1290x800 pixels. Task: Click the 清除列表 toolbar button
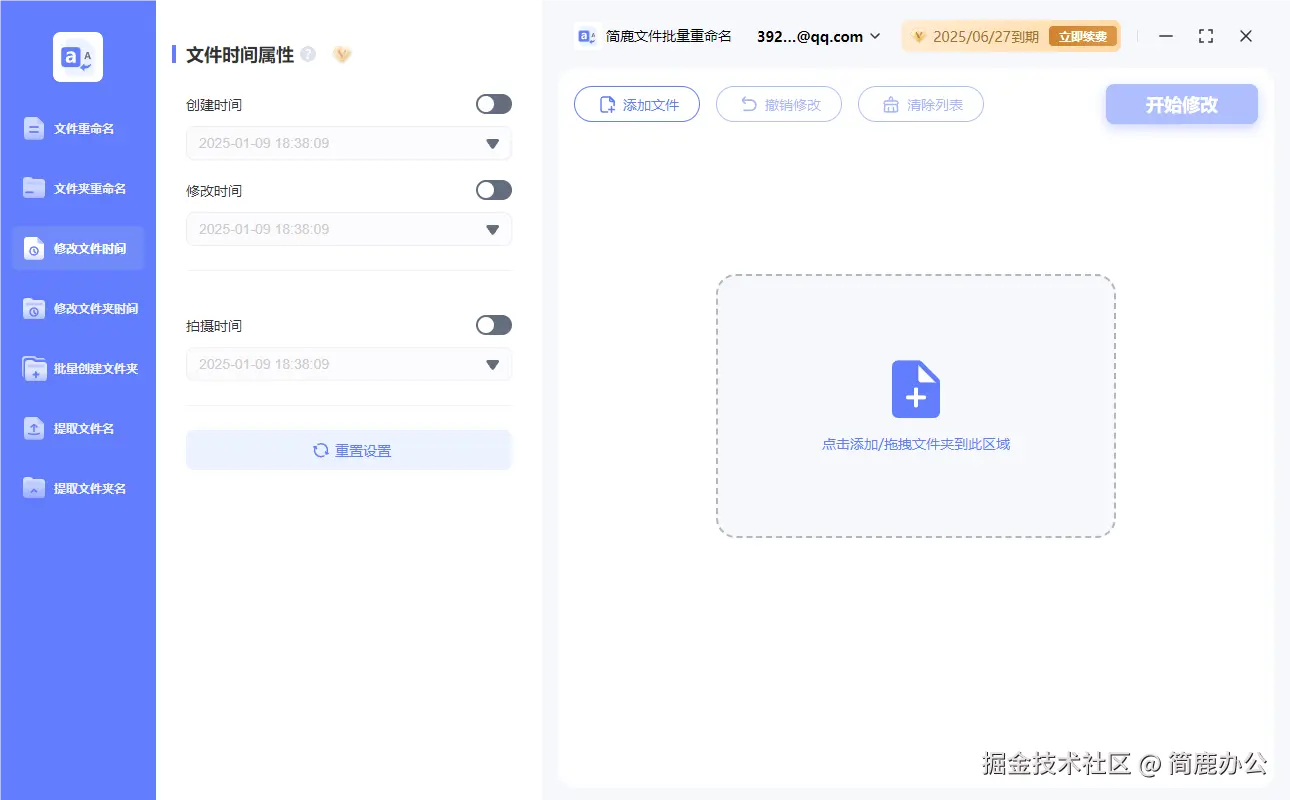(920, 103)
